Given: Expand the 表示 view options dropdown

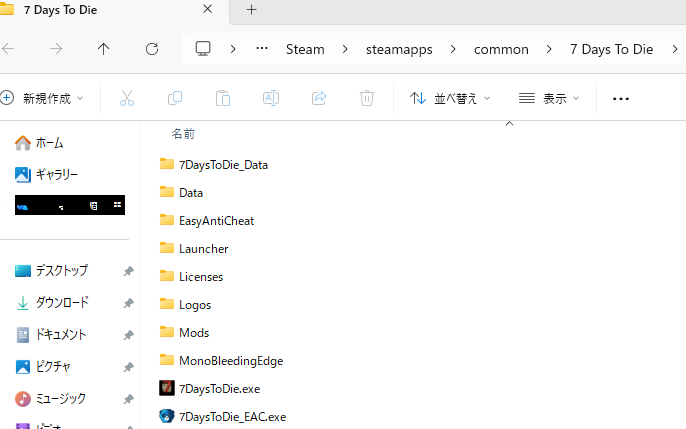Looking at the screenshot, I should click(x=550, y=98).
